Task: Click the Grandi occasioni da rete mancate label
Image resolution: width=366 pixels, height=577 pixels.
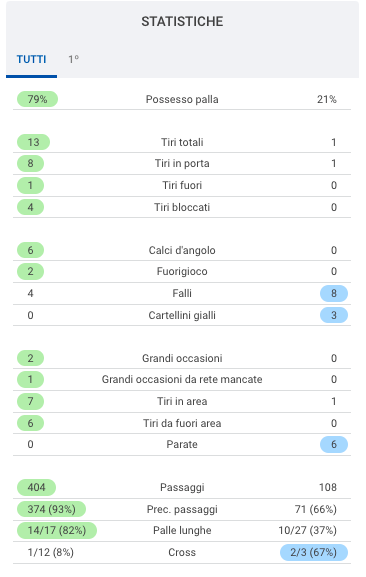Action: 182,379
